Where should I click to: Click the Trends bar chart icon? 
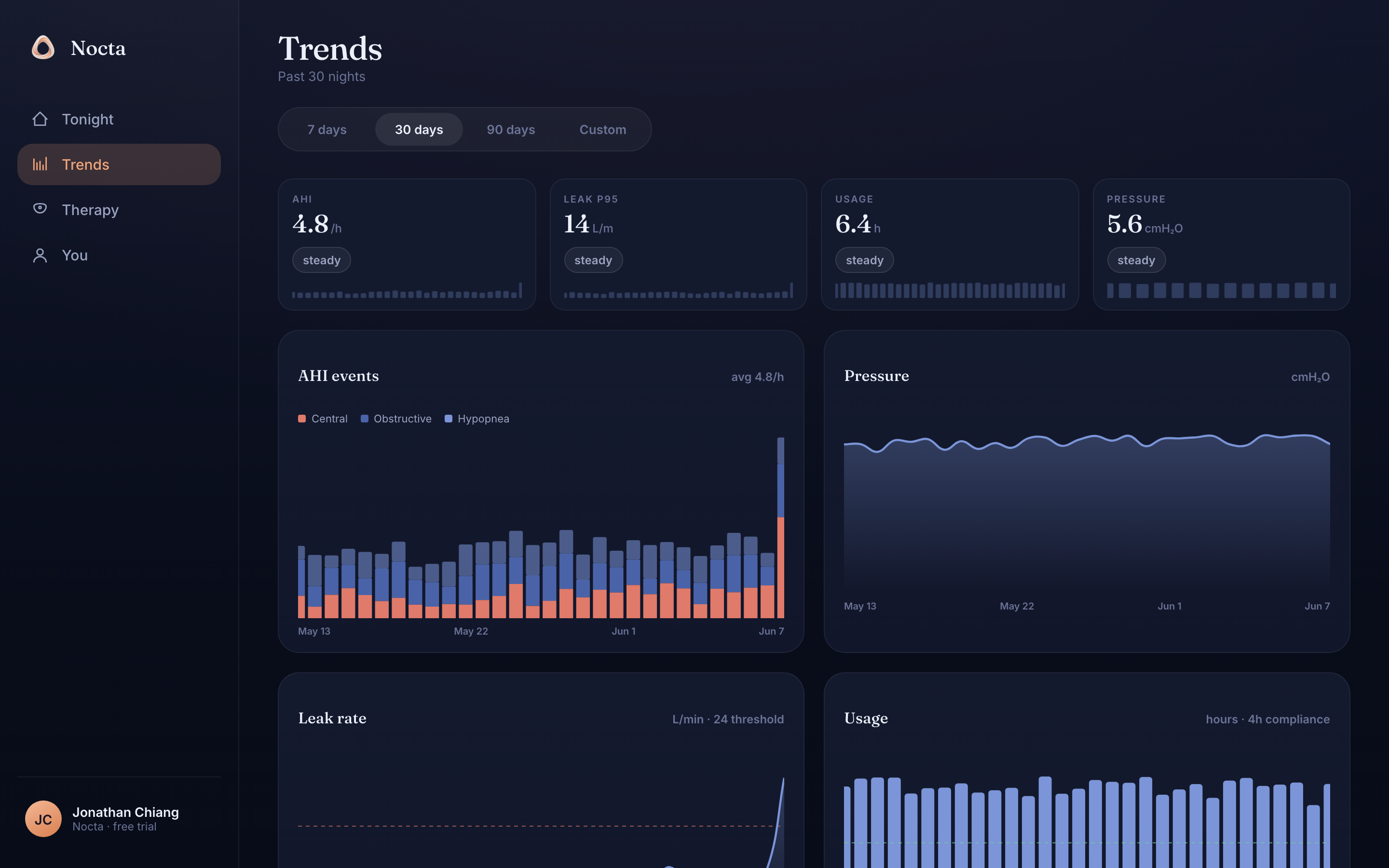[40, 164]
